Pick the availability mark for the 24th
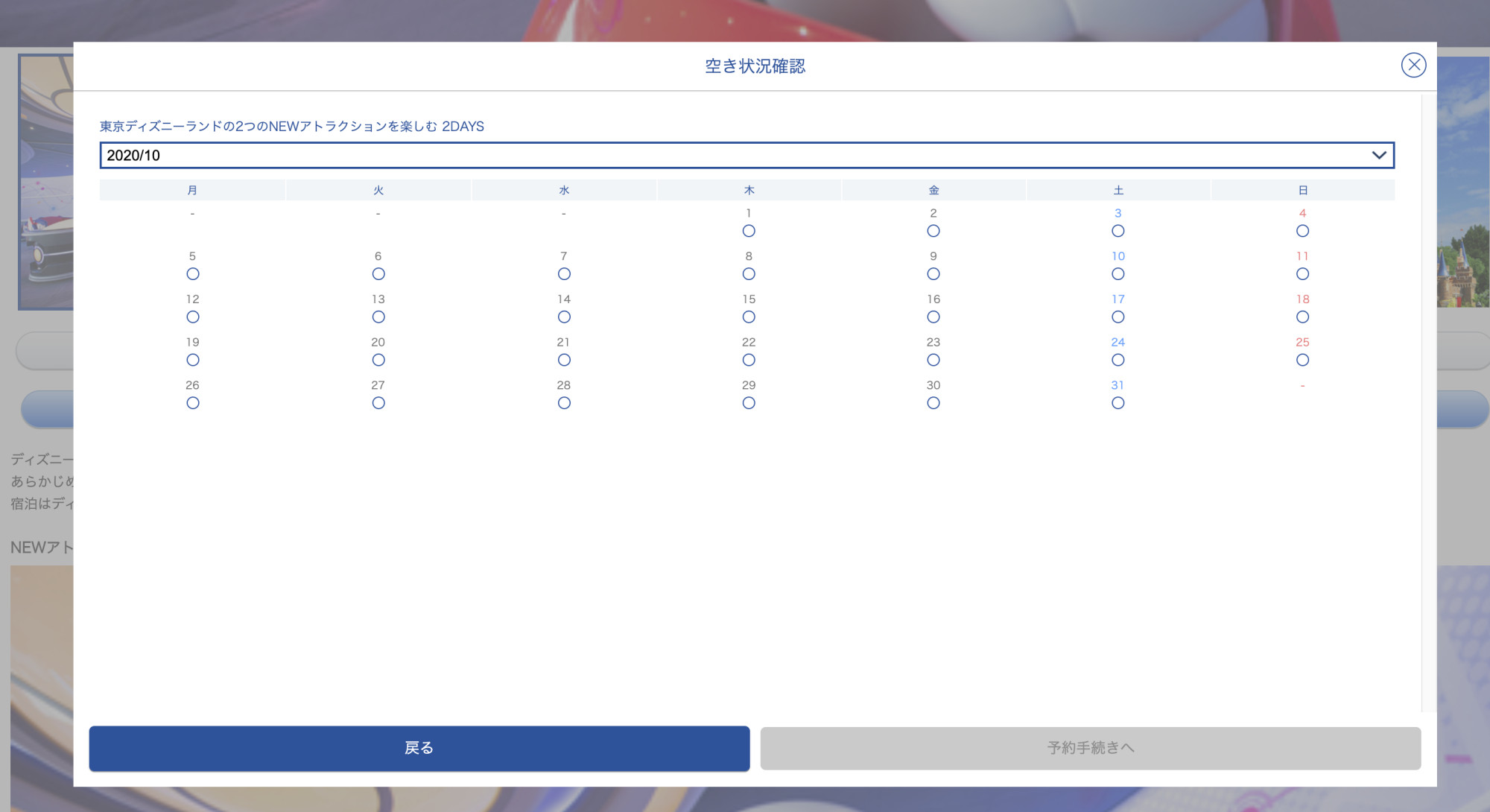The width and height of the screenshot is (1490, 812). [1118, 360]
